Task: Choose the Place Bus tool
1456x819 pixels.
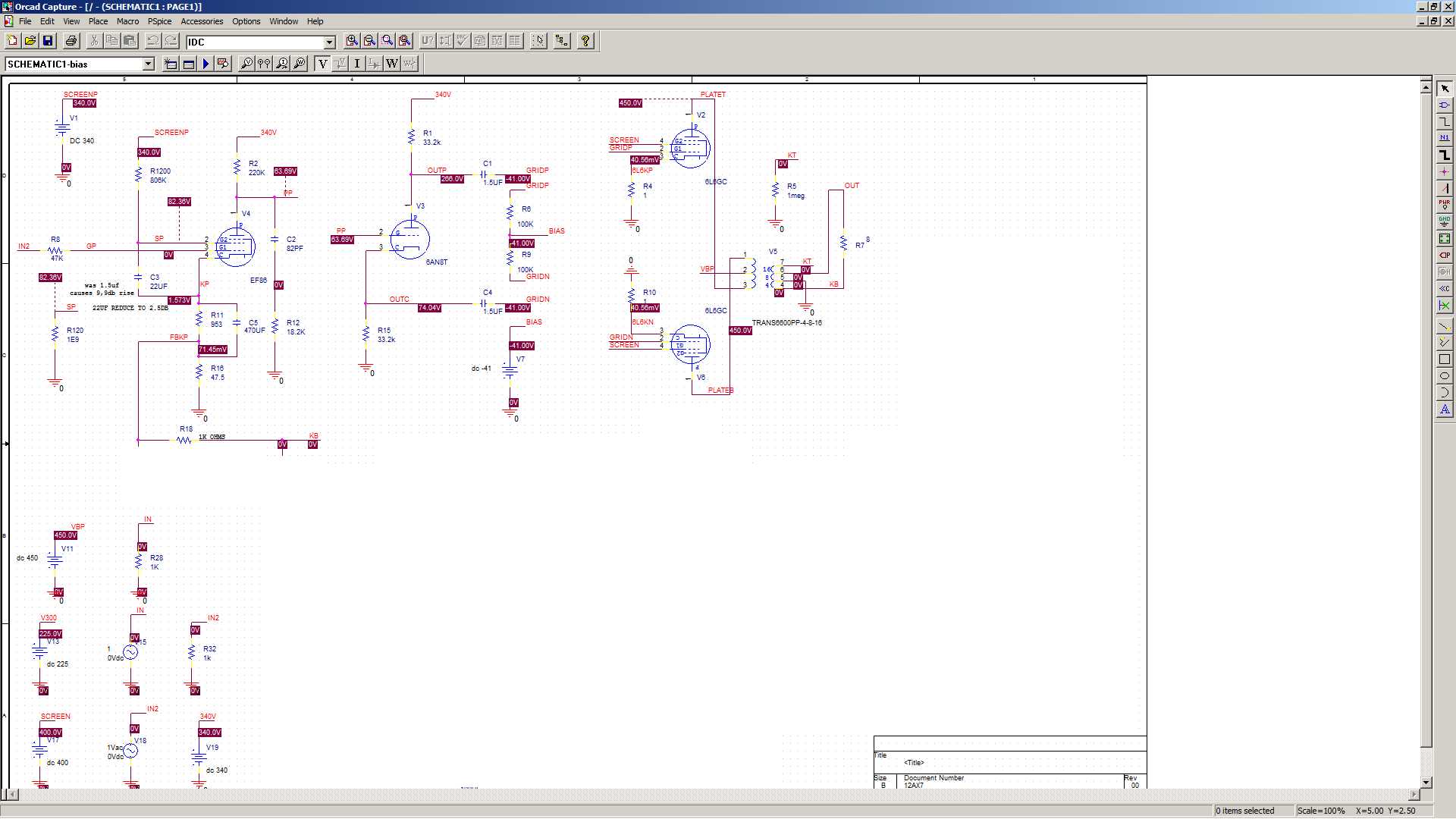Action: (x=1444, y=155)
